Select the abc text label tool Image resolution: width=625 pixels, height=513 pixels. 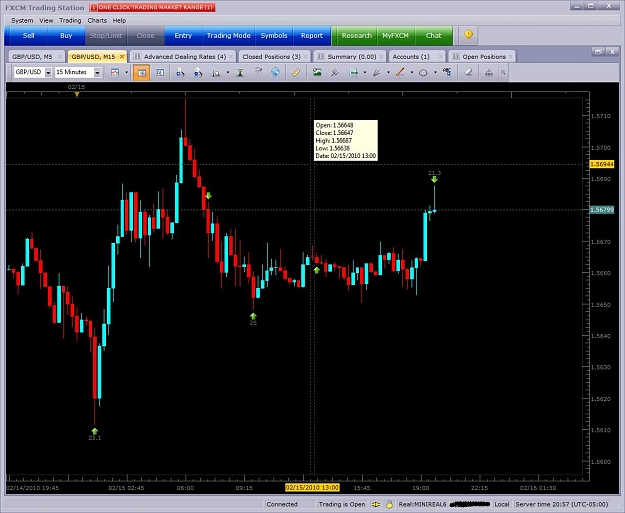pos(447,72)
